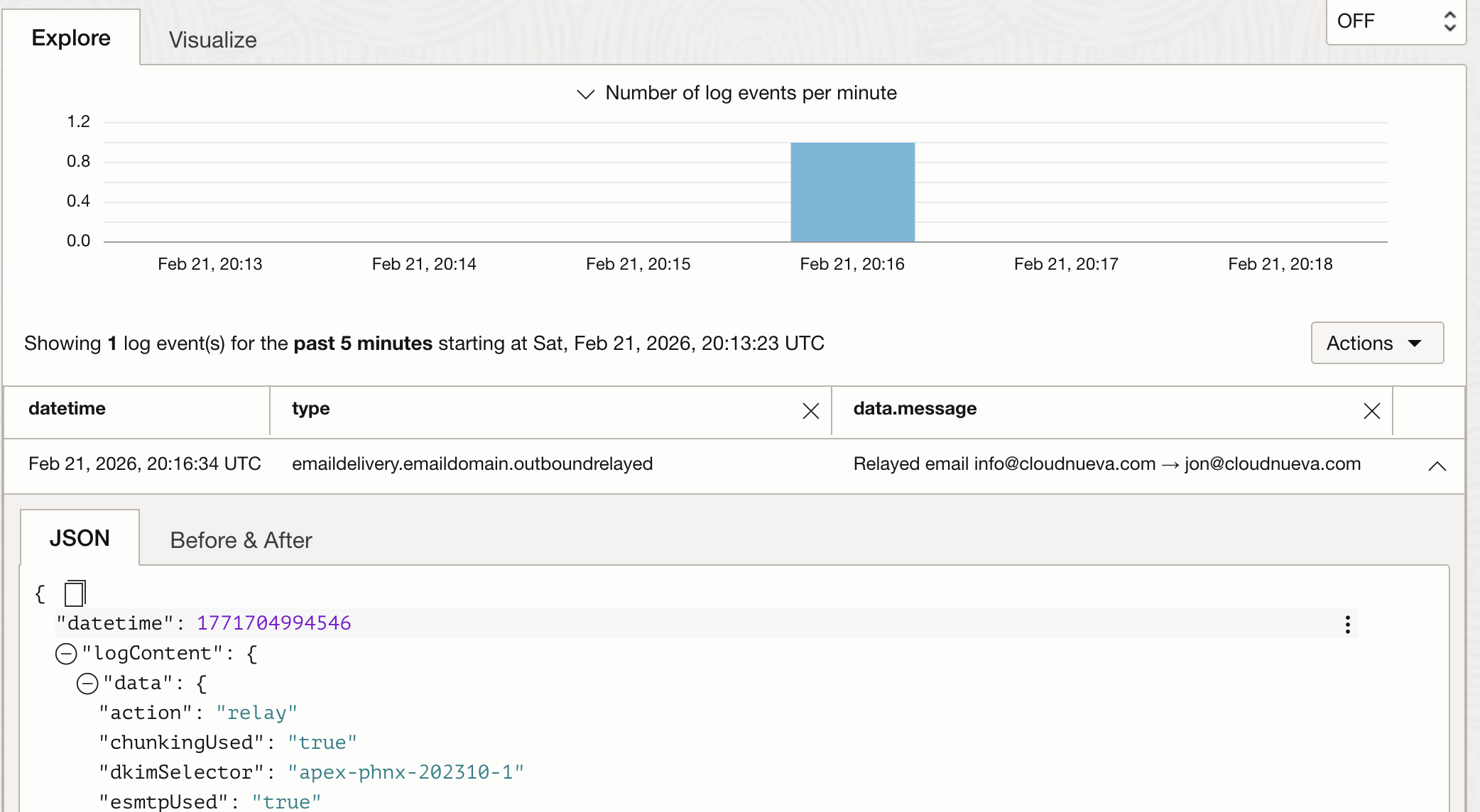Switch to the Visualize tab
The image size is (1480, 812).
tap(212, 40)
